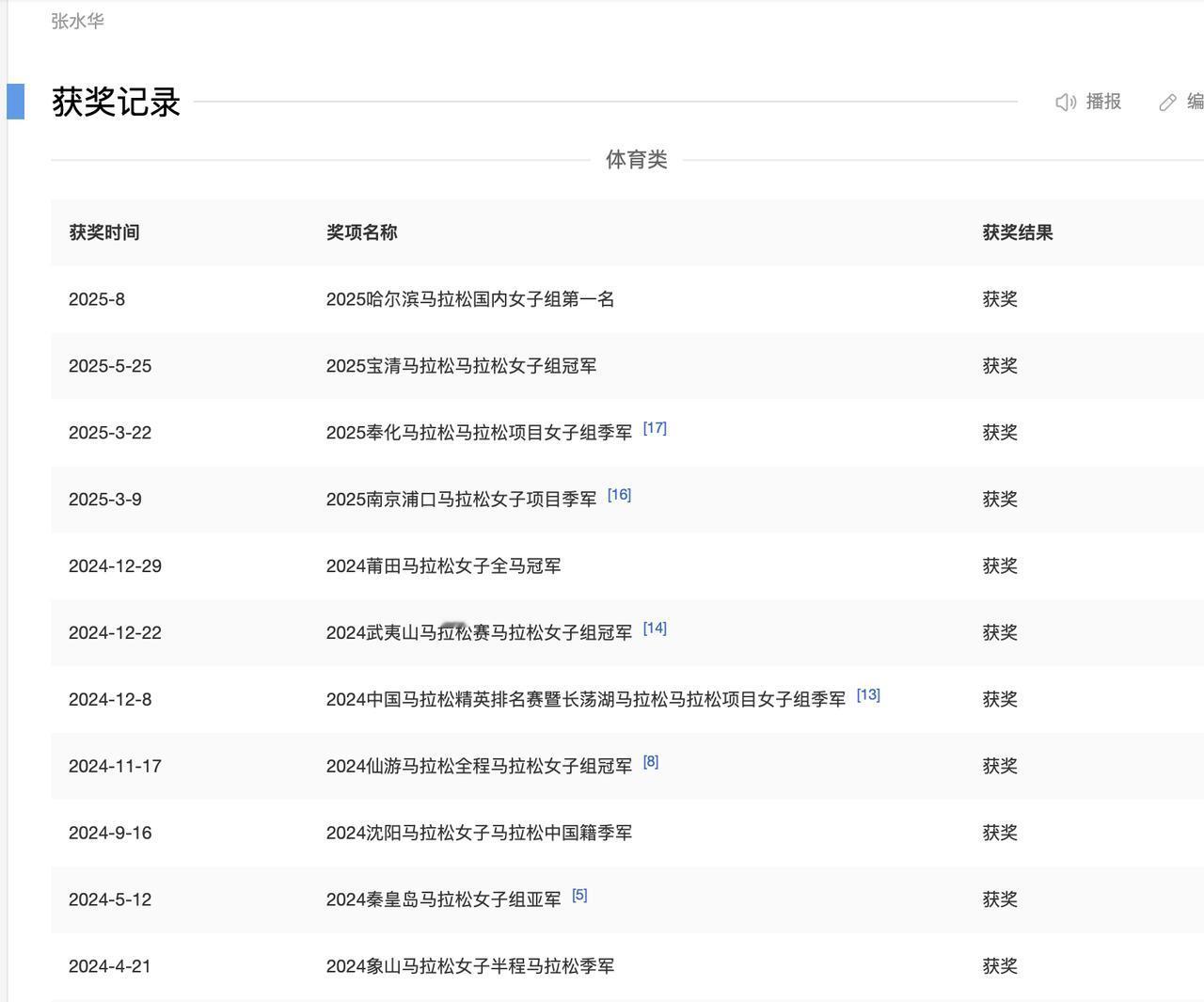Click 获奖 result in 2024-11-17 row
This screenshot has height=1002, width=1204.
click(x=1000, y=767)
